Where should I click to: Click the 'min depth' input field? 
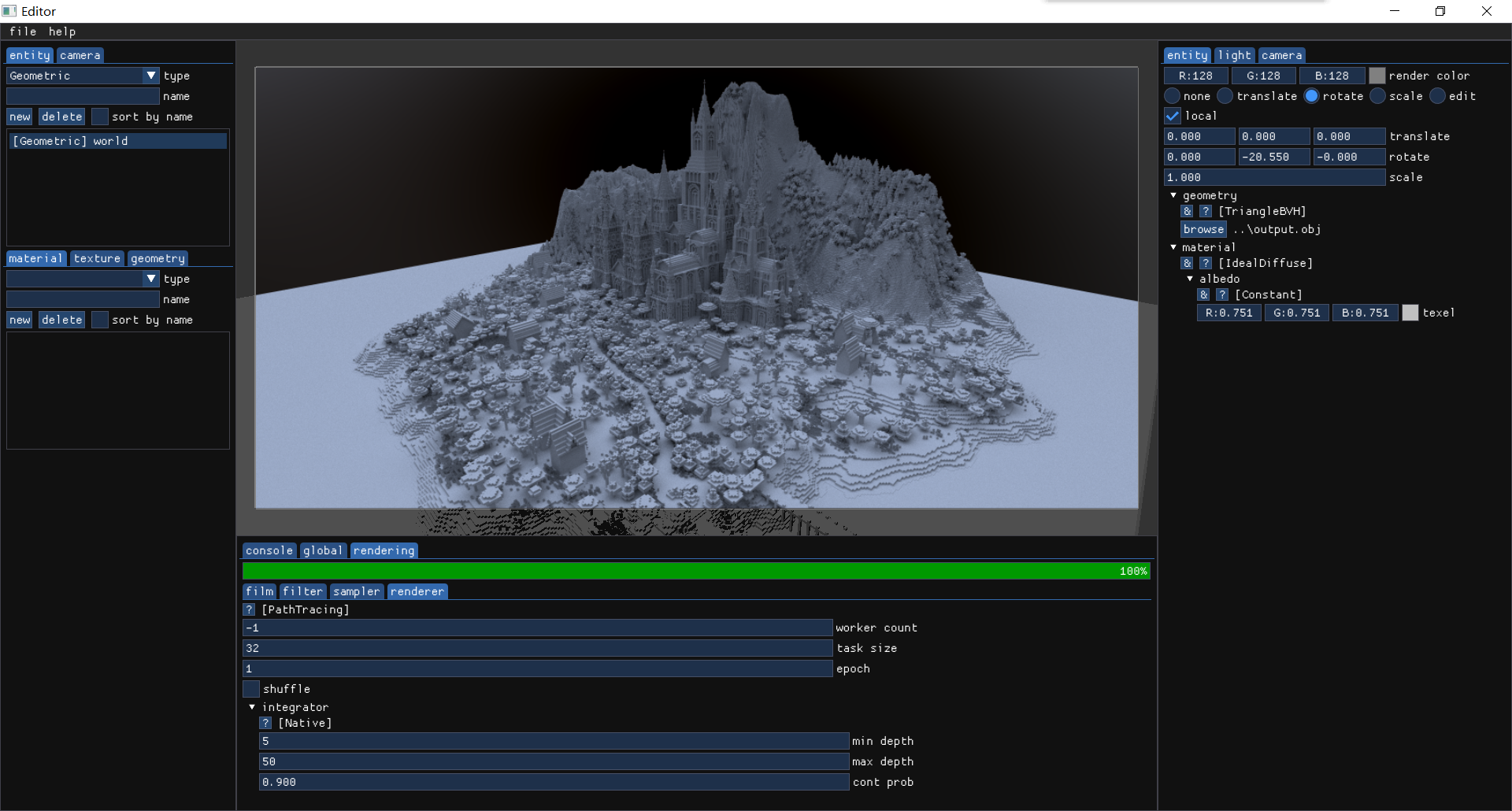coord(554,741)
